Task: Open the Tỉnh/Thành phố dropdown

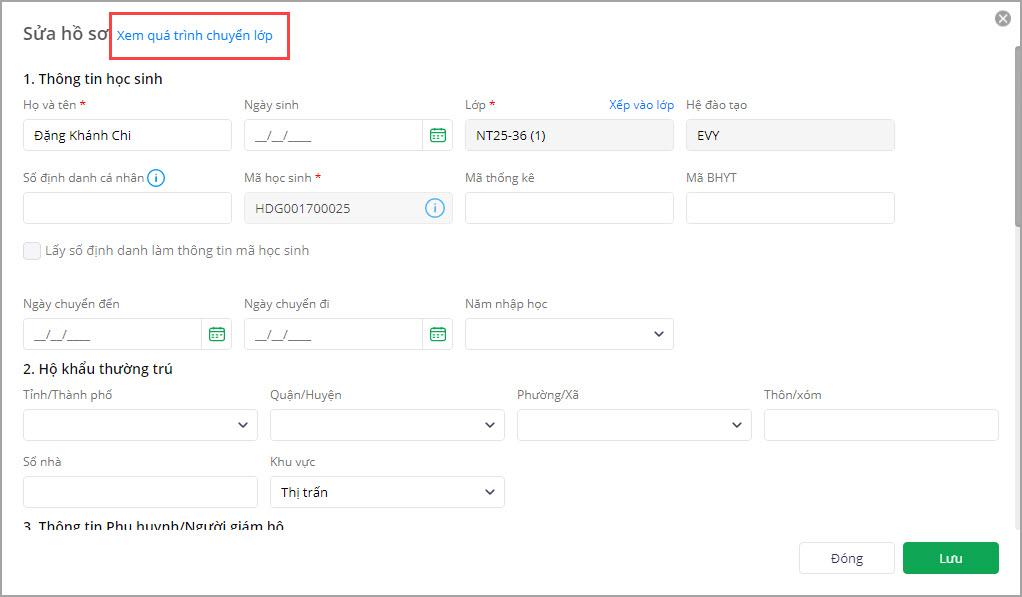Action: tap(140, 425)
